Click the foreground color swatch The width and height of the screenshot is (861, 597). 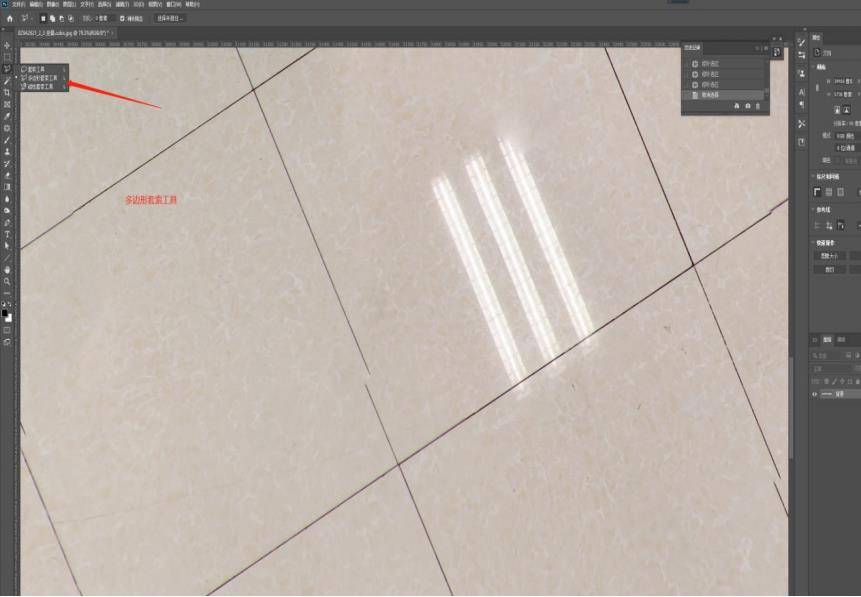pyautogui.click(x=5, y=313)
